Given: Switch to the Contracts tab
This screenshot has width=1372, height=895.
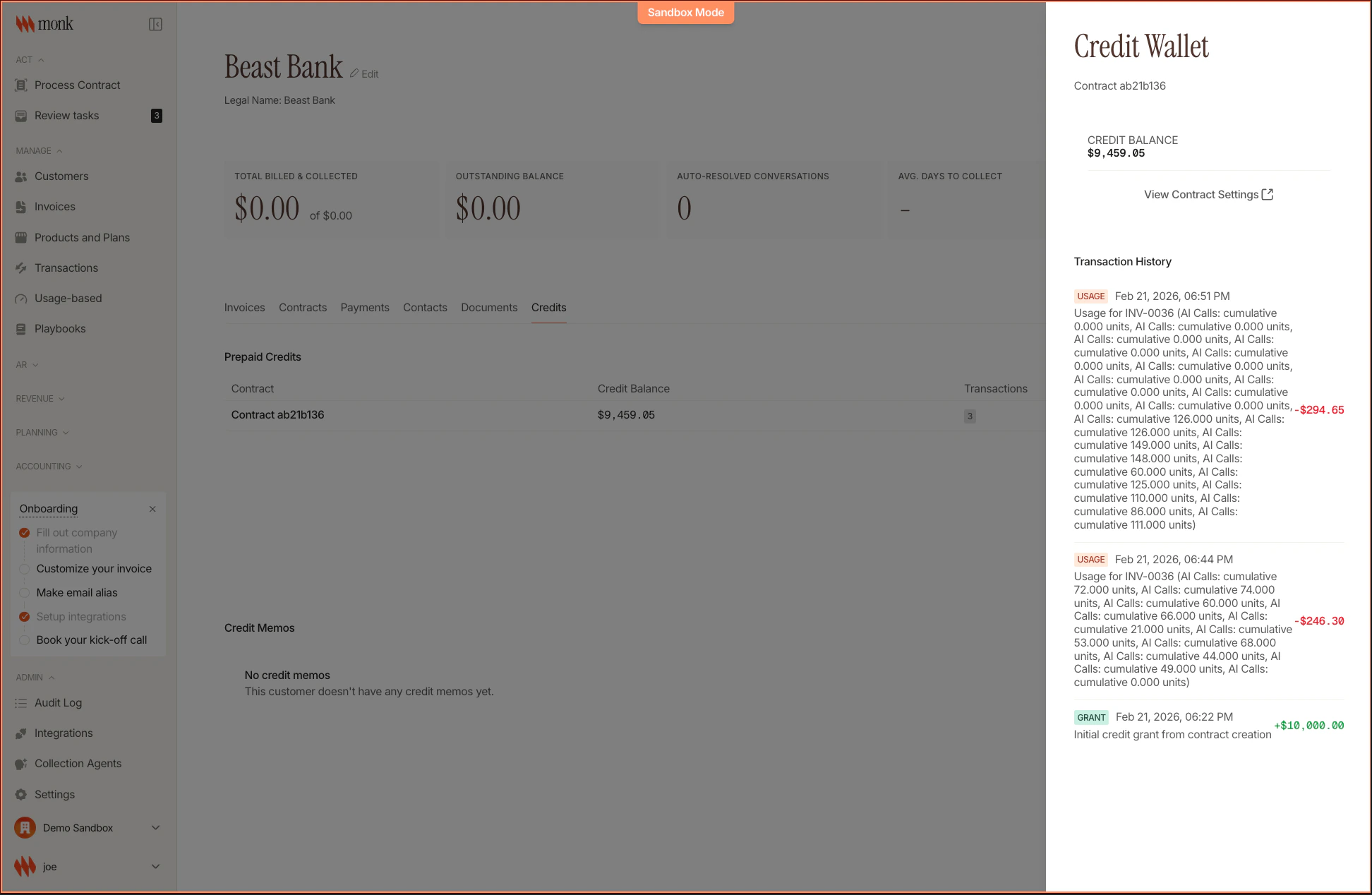Looking at the screenshot, I should pyautogui.click(x=303, y=308).
